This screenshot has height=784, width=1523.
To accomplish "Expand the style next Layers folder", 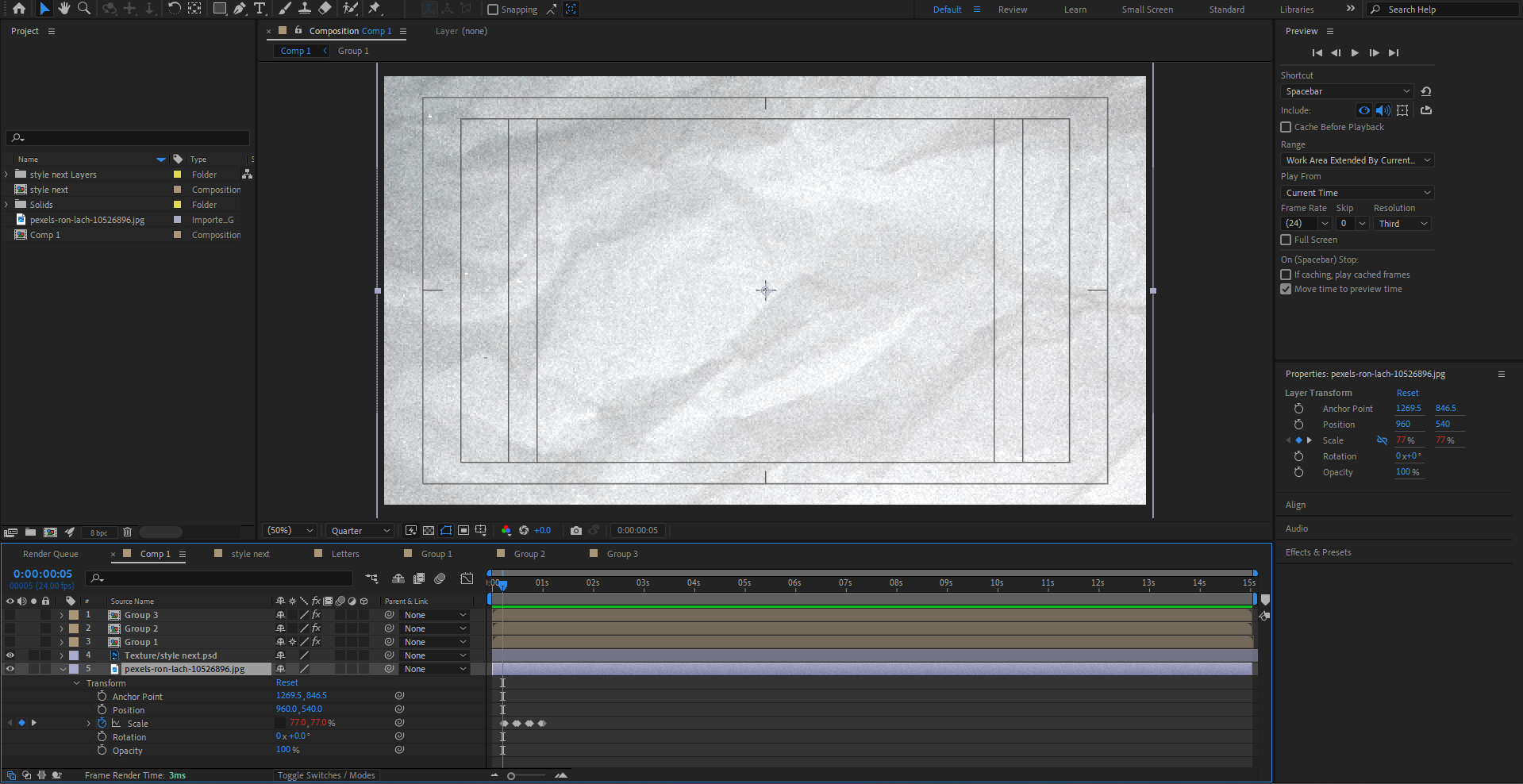I will pos(7,175).
